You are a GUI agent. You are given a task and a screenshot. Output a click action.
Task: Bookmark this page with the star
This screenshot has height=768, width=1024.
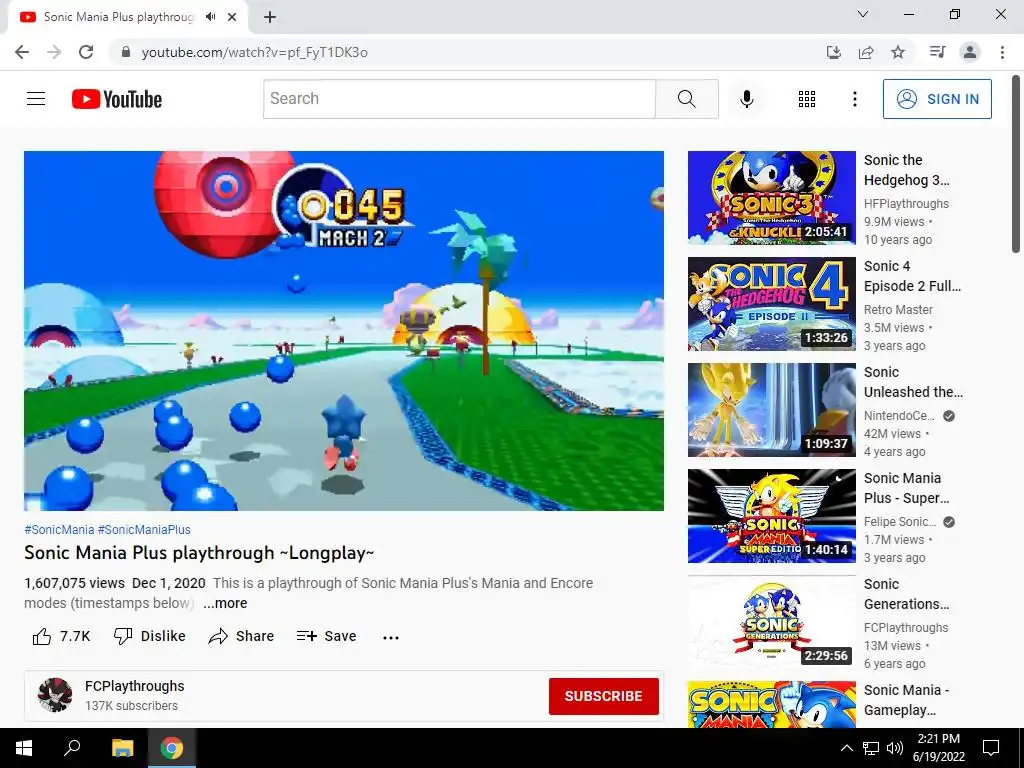pyautogui.click(x=898, y=52)
